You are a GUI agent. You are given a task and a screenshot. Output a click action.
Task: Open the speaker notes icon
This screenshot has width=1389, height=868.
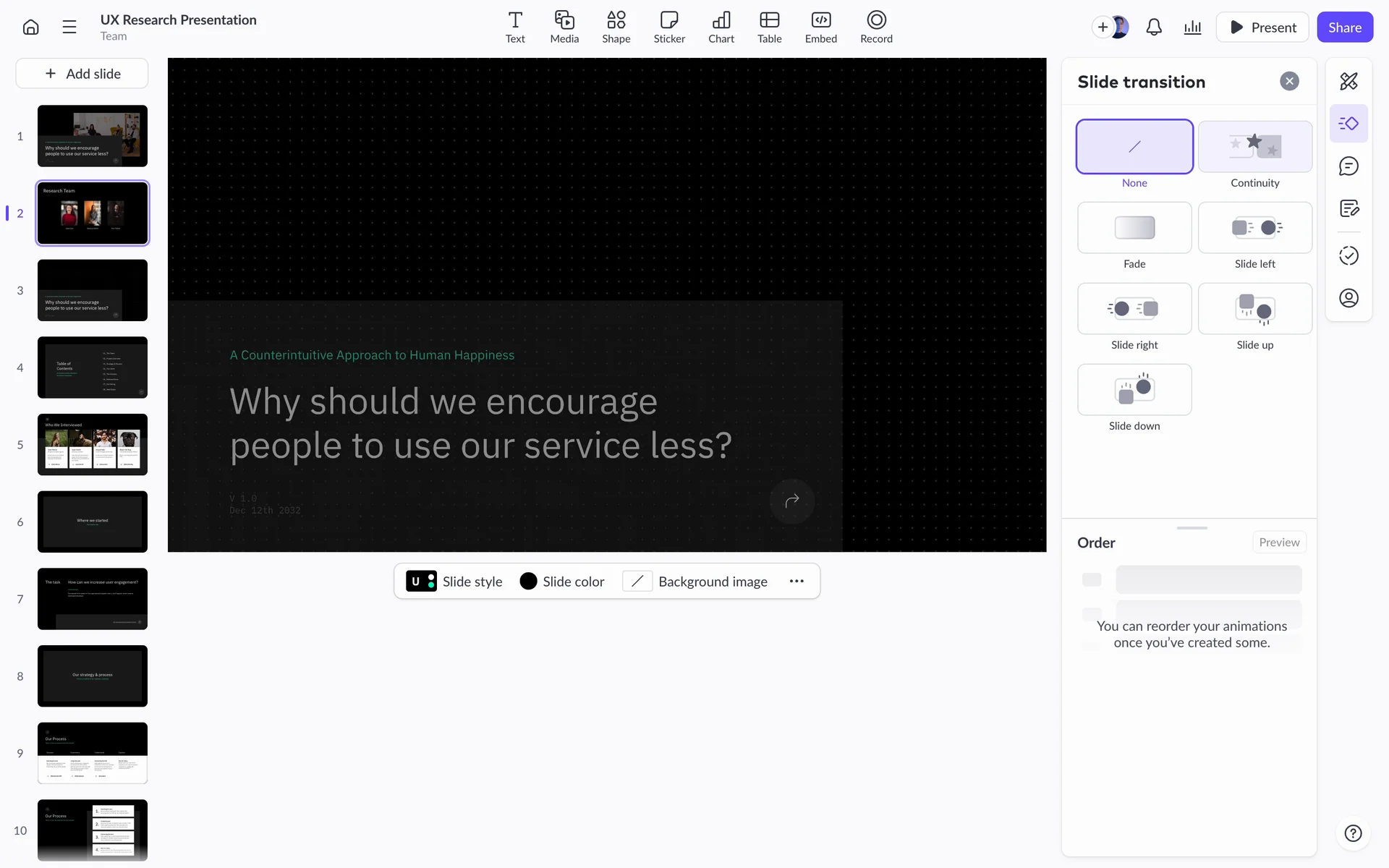(1348, 209)
